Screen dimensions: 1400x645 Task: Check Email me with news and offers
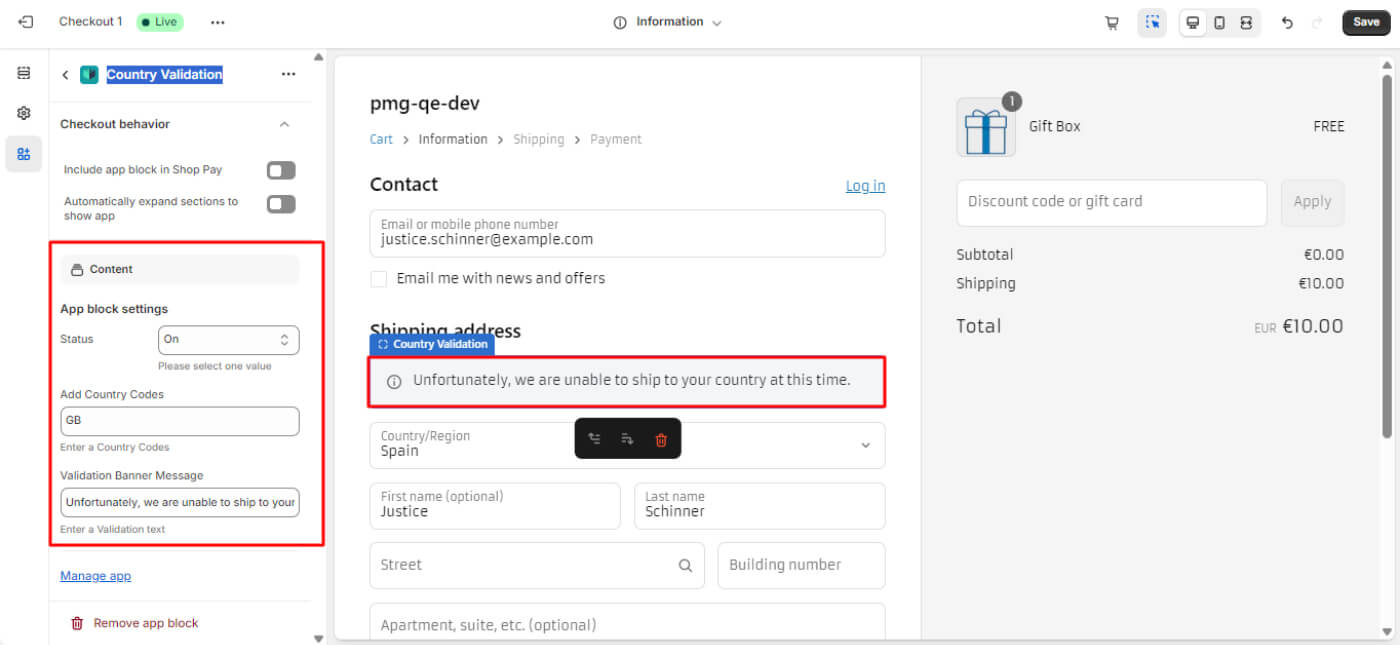[x=379, y=279]
